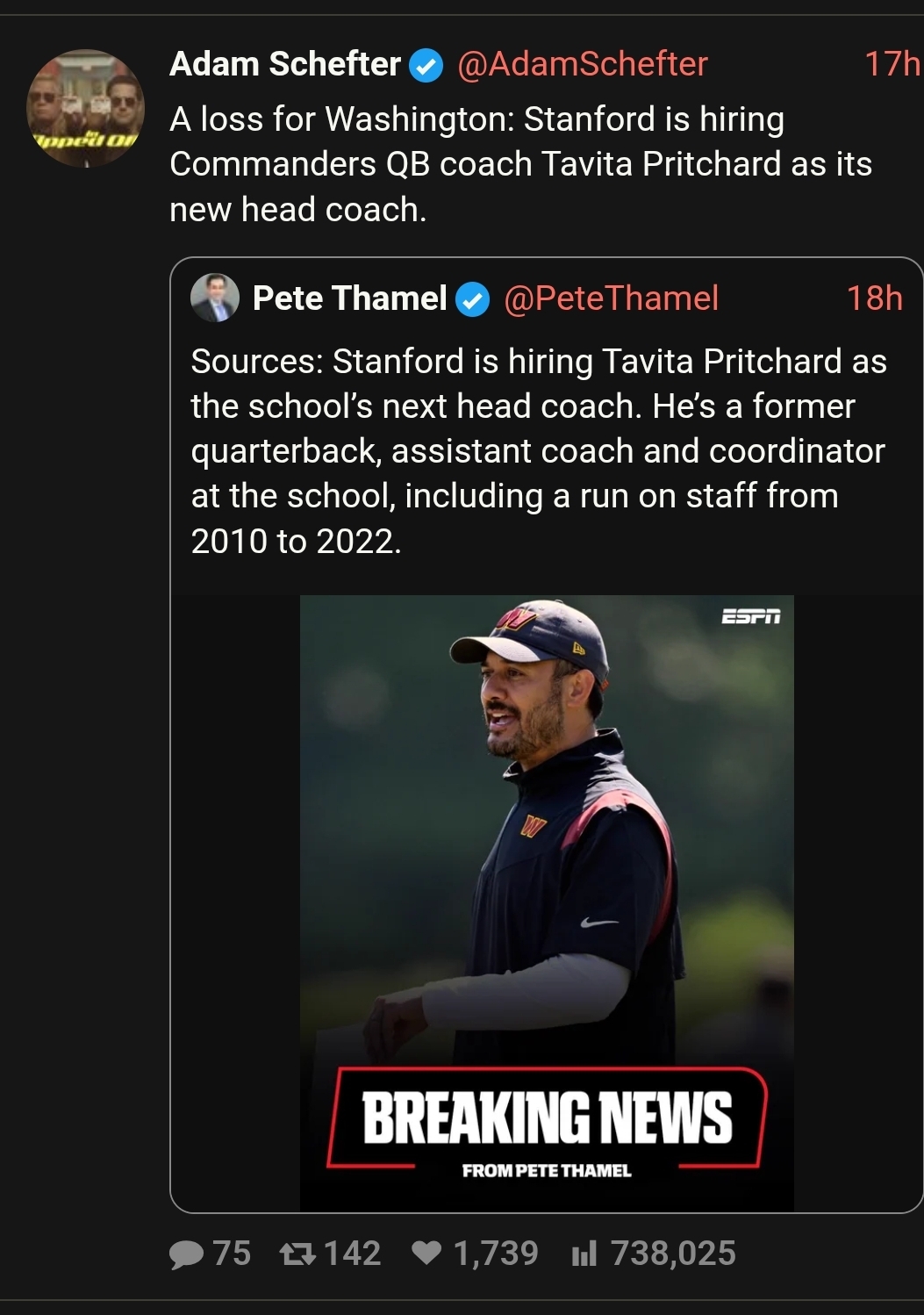The height and width of the screenshot is (1315, 924).
Task: Click the Pete Thamel display name
Action: 350,298
